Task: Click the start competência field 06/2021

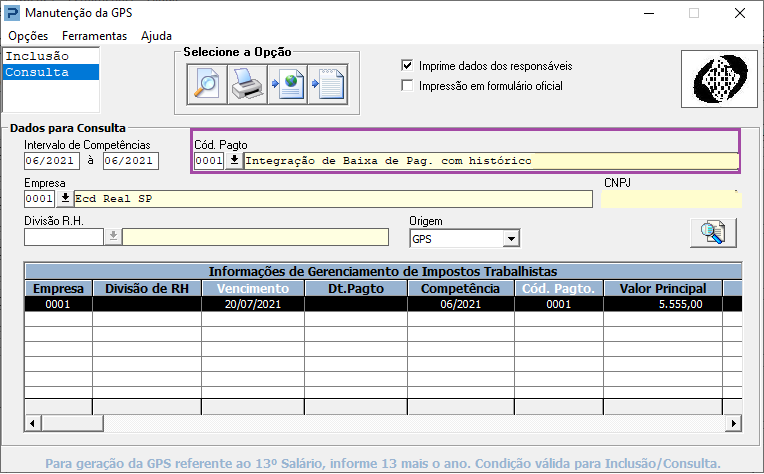Action: pyautogui.click(x=52, y=161)
